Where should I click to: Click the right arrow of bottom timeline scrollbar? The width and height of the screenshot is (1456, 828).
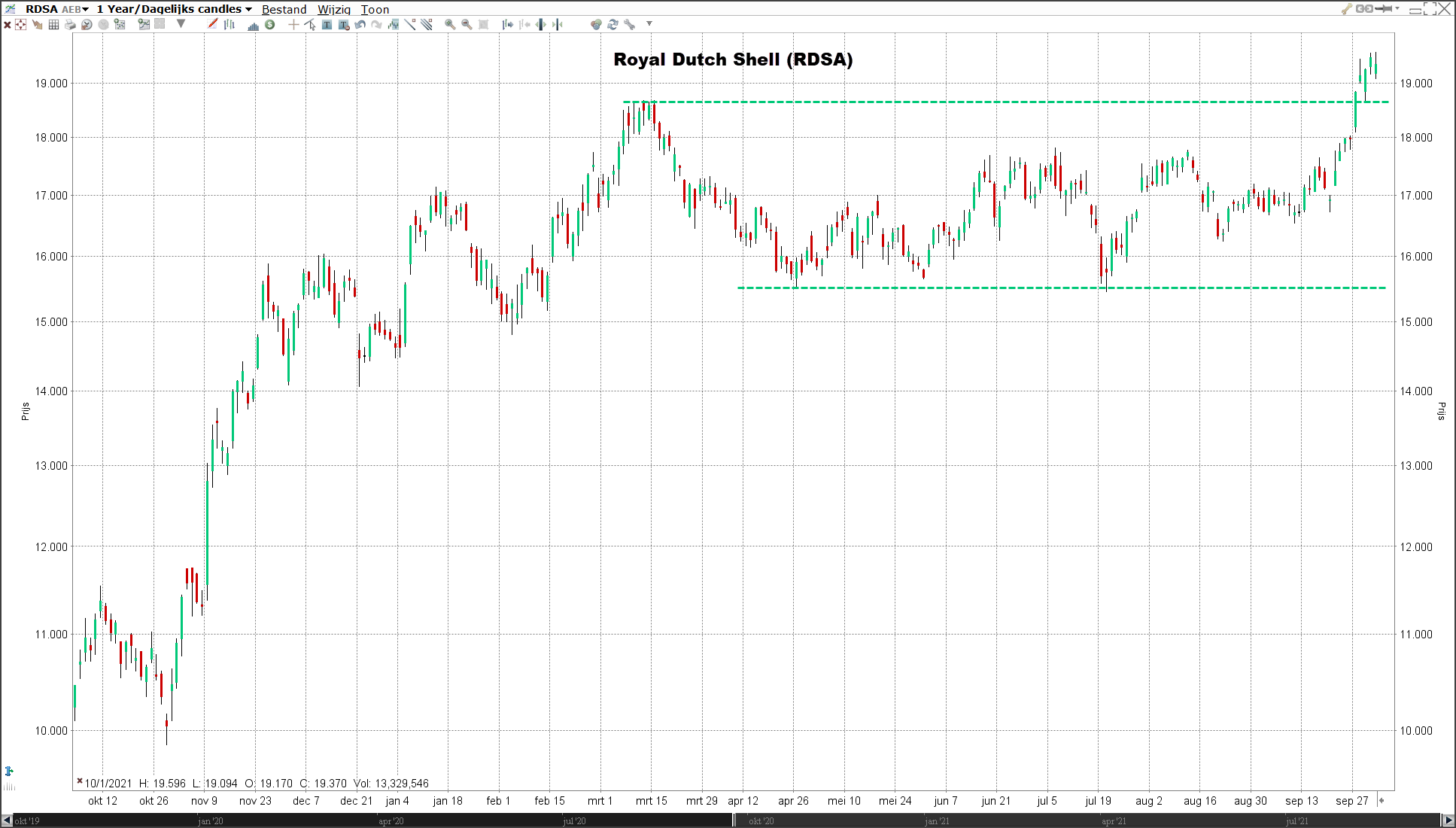(1448, 820)
